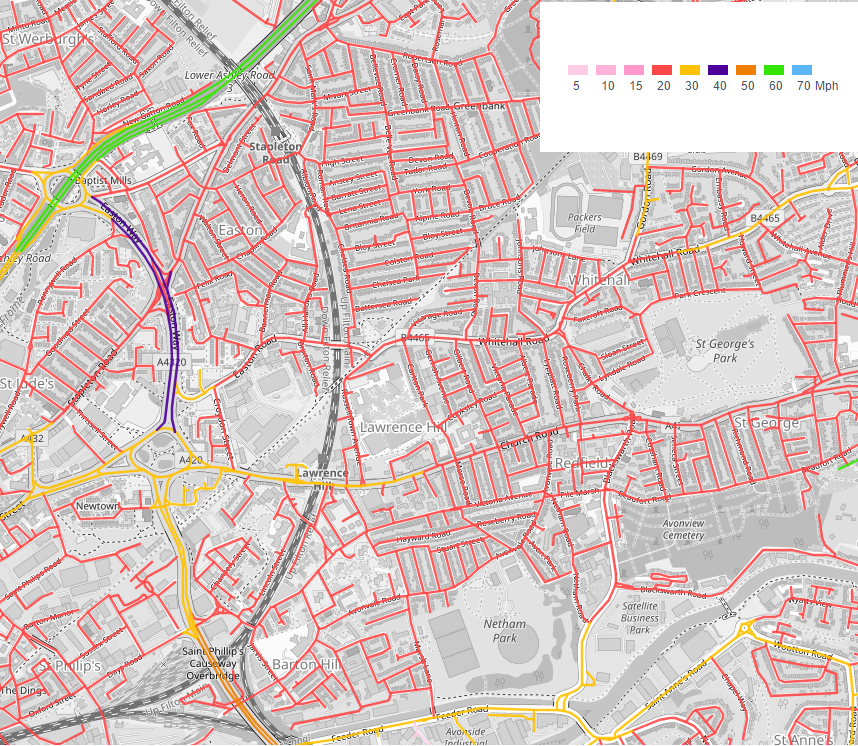
Task: Select the legend label "50"
Action: pos(747,86)
